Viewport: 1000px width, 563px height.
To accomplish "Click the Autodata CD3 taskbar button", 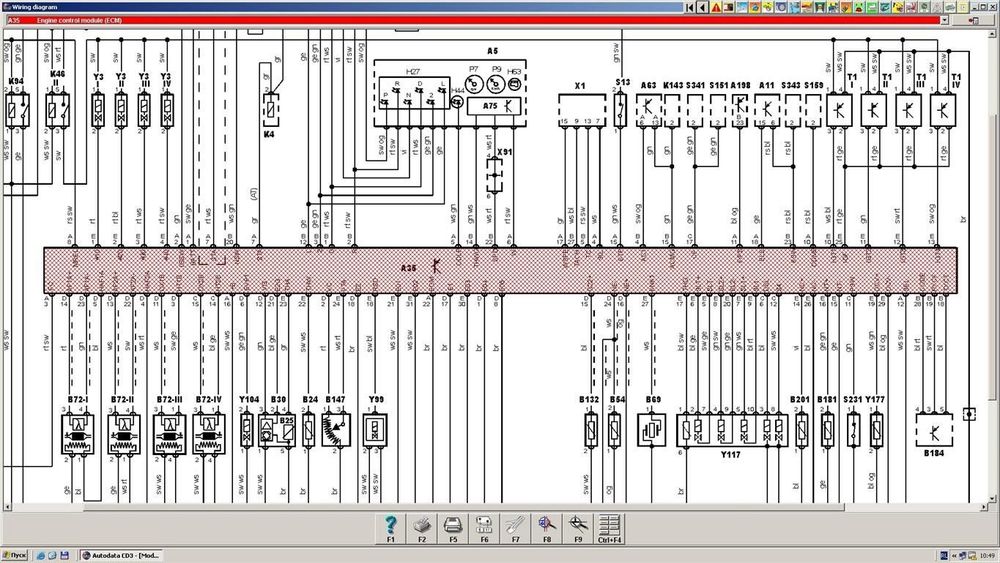I will (120, 555).
